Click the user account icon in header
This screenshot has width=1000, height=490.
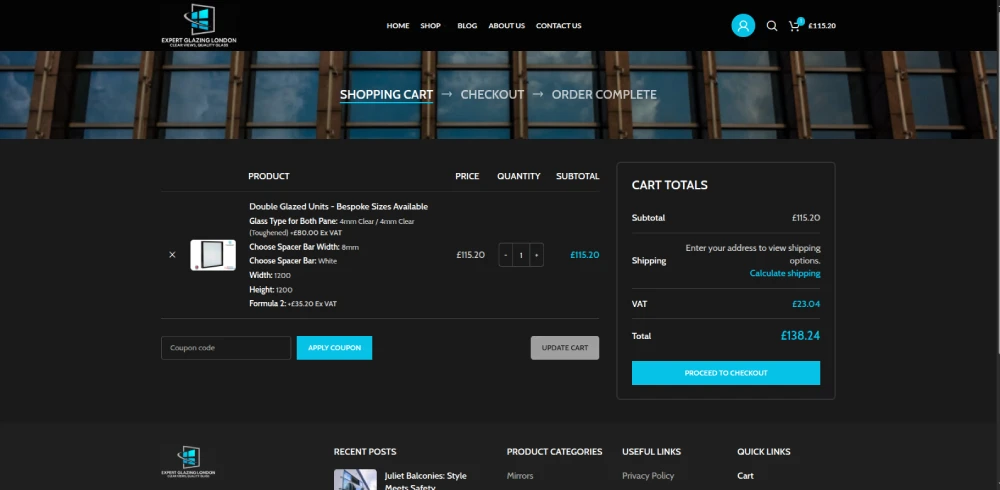point(742,26)
